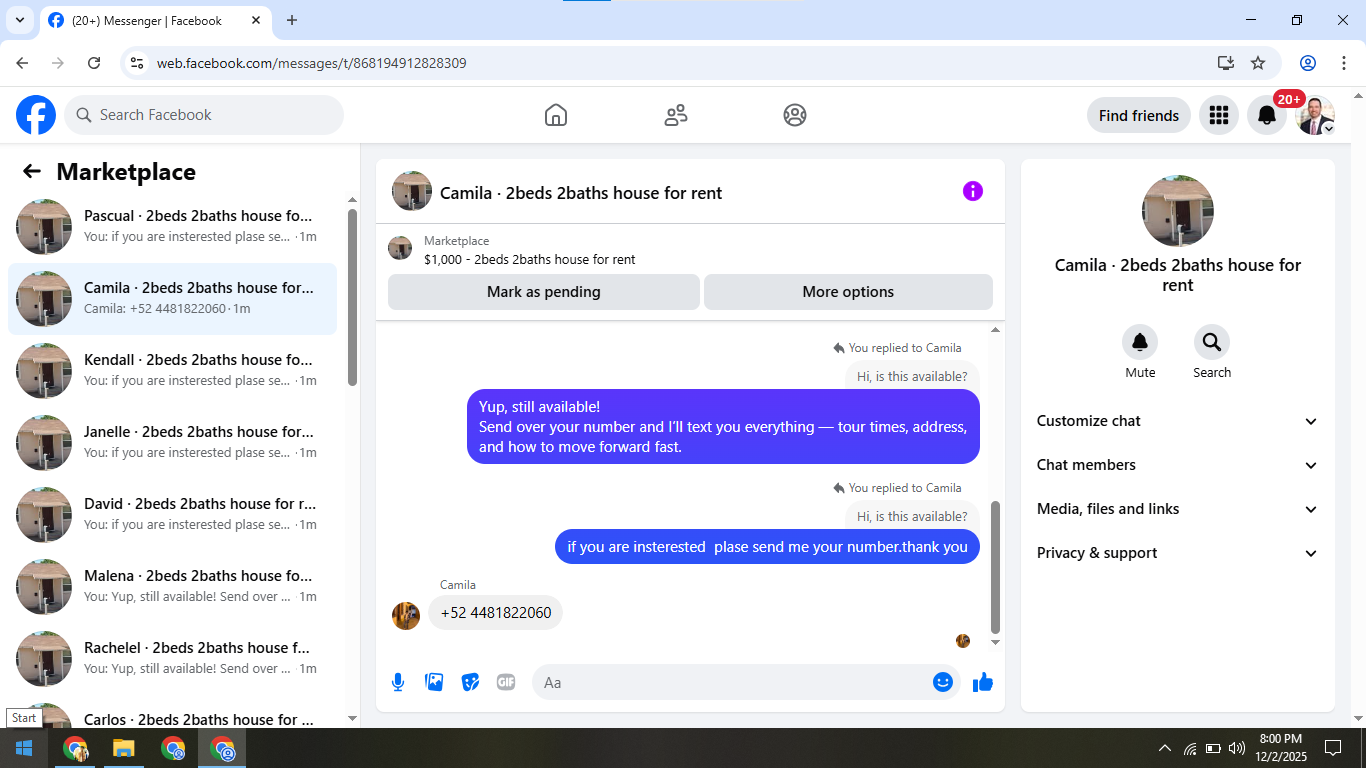Open the account profile picture menu
Viewport: 1366px width, 768px height.
(x=1315, y=115)
